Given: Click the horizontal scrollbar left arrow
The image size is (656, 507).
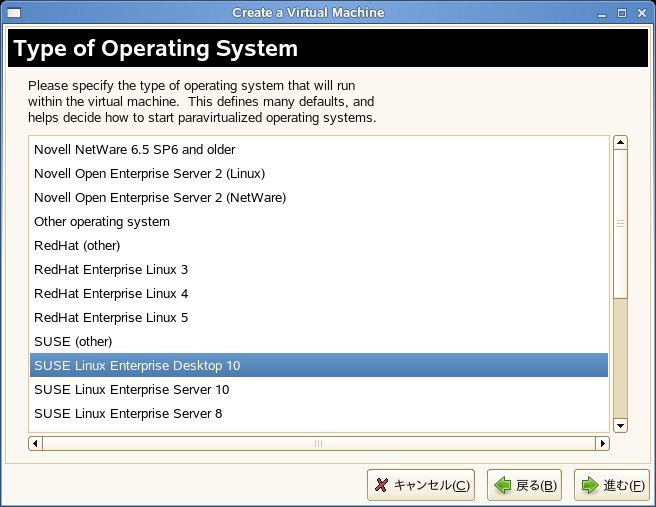Looking at the screenshot, I should point(36,443).
